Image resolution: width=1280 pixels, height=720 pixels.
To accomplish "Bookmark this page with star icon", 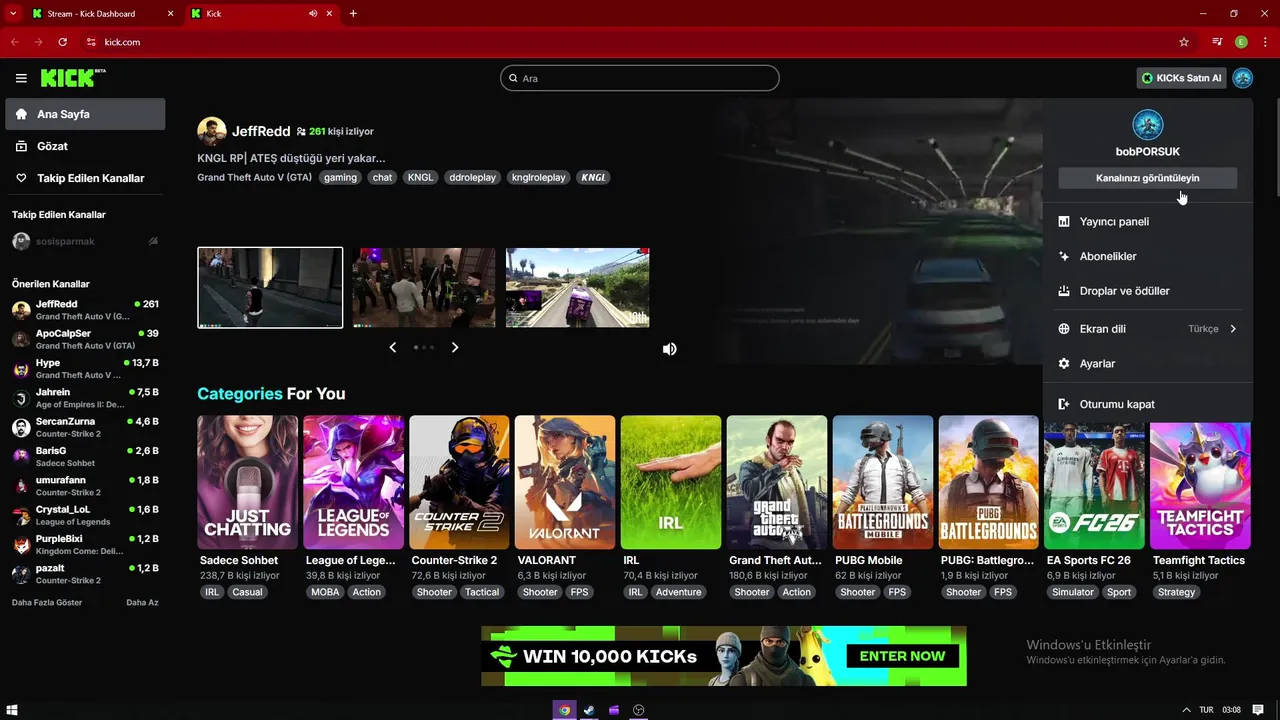I will coord(1184,42).
